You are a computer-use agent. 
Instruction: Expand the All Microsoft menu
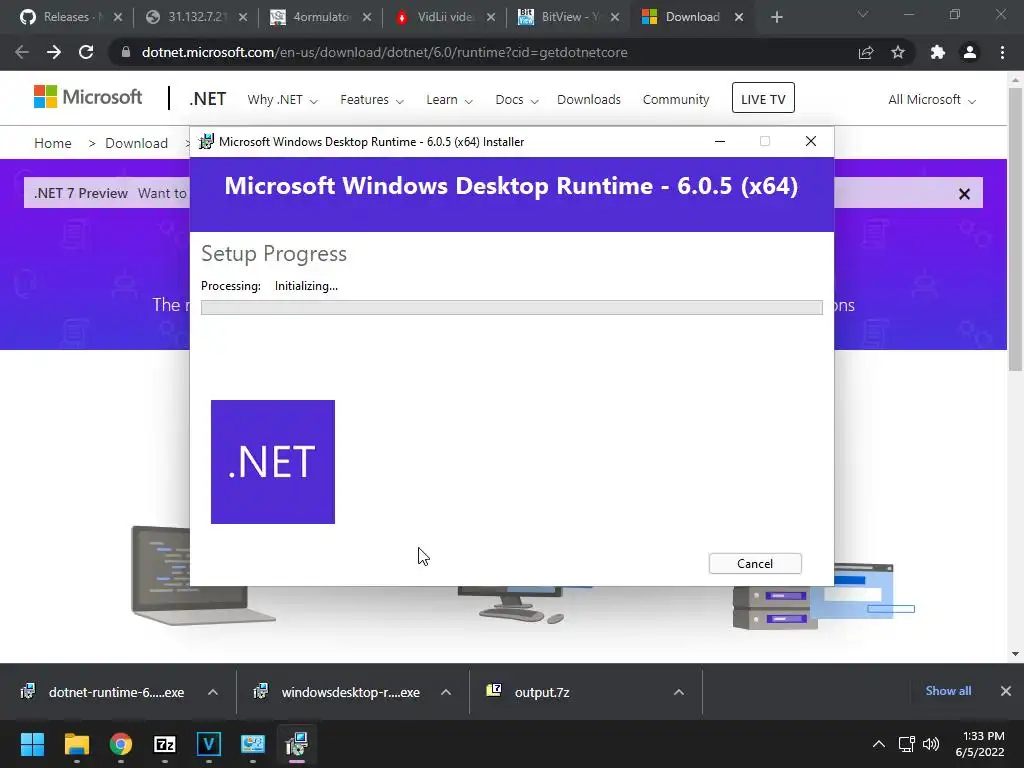(932, 100)
